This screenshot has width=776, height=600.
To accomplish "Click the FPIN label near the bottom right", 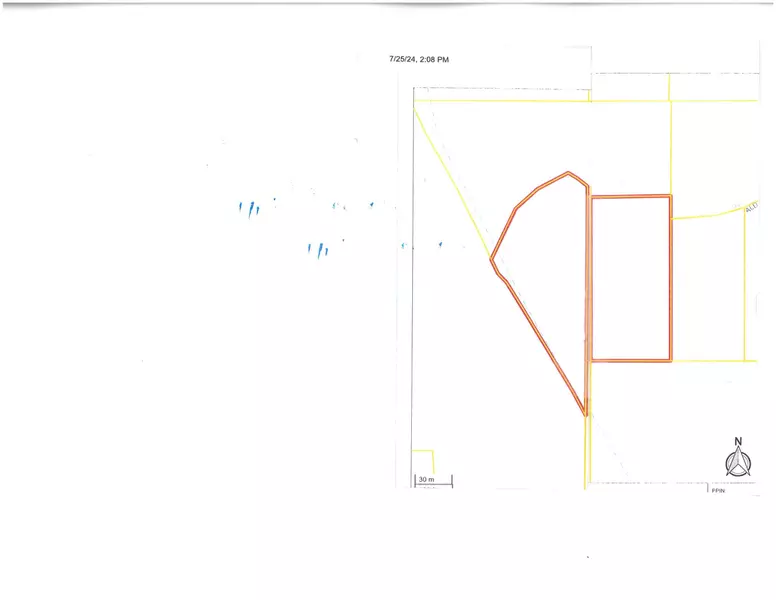I will (717, 491).
